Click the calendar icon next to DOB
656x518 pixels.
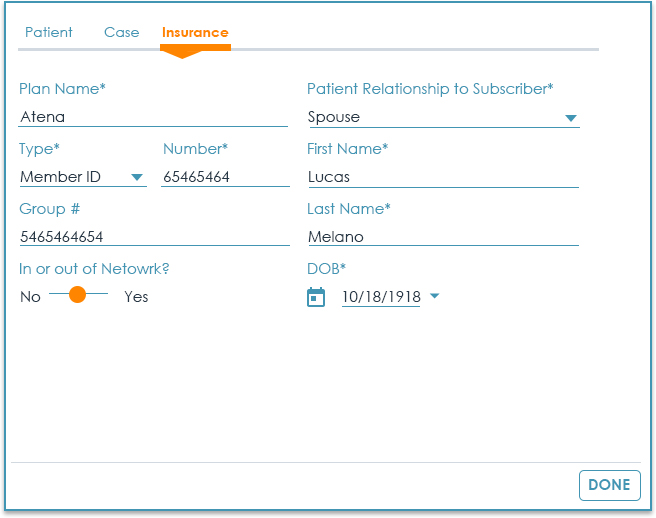coord(316,297)
